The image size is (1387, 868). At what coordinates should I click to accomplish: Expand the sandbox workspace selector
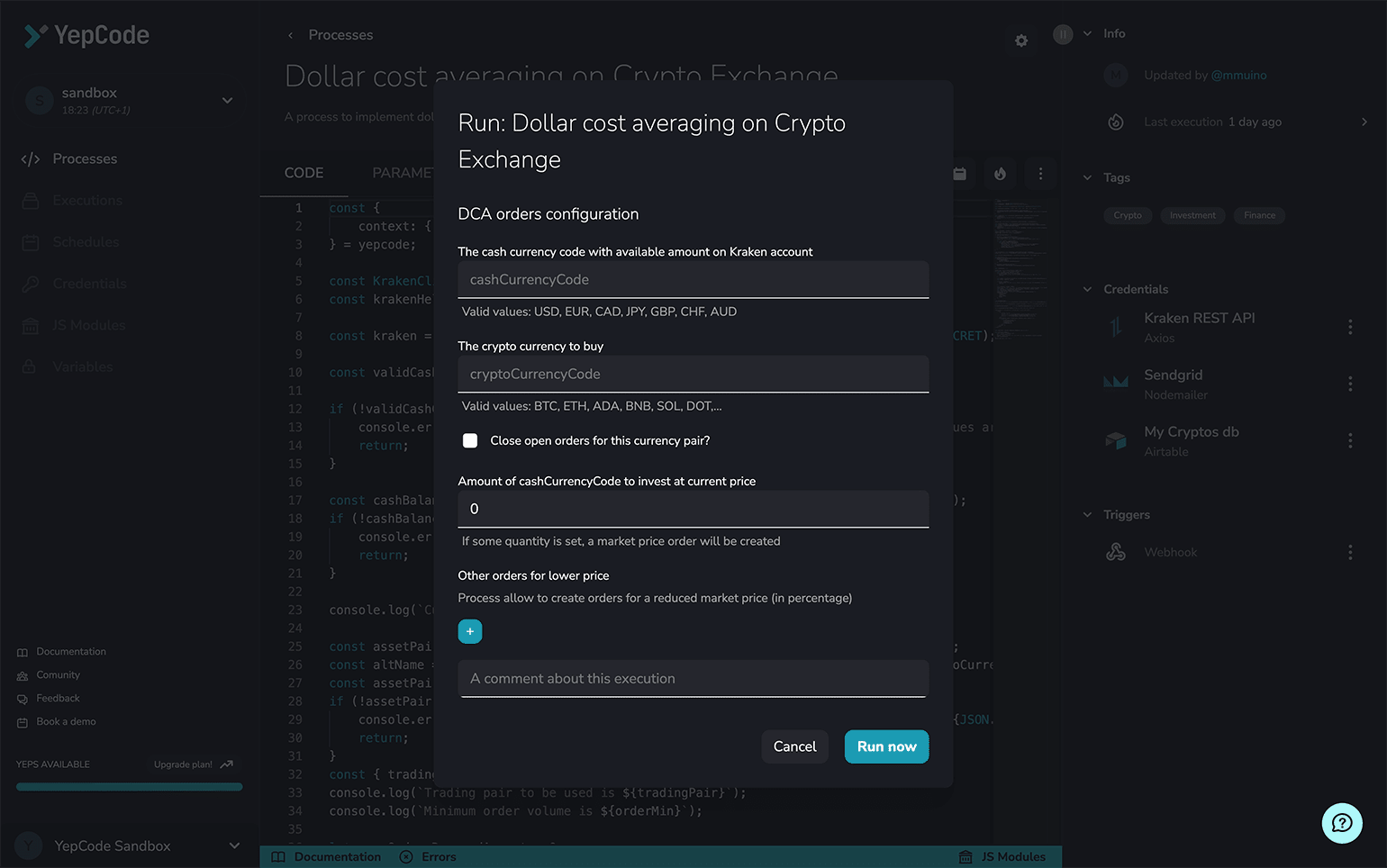(227, 100)
